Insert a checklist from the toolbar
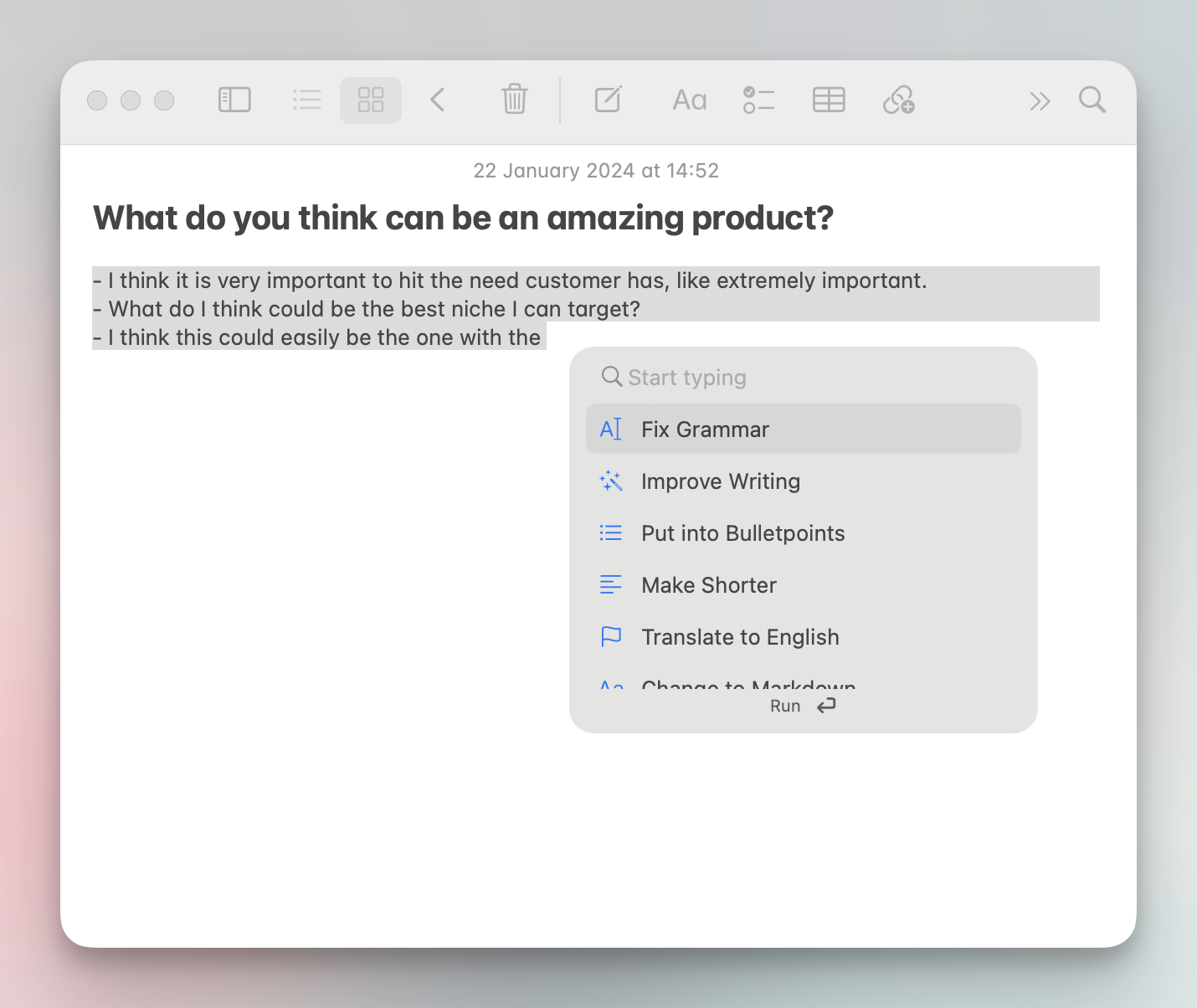1197x1008 pixels. (758, 100)
